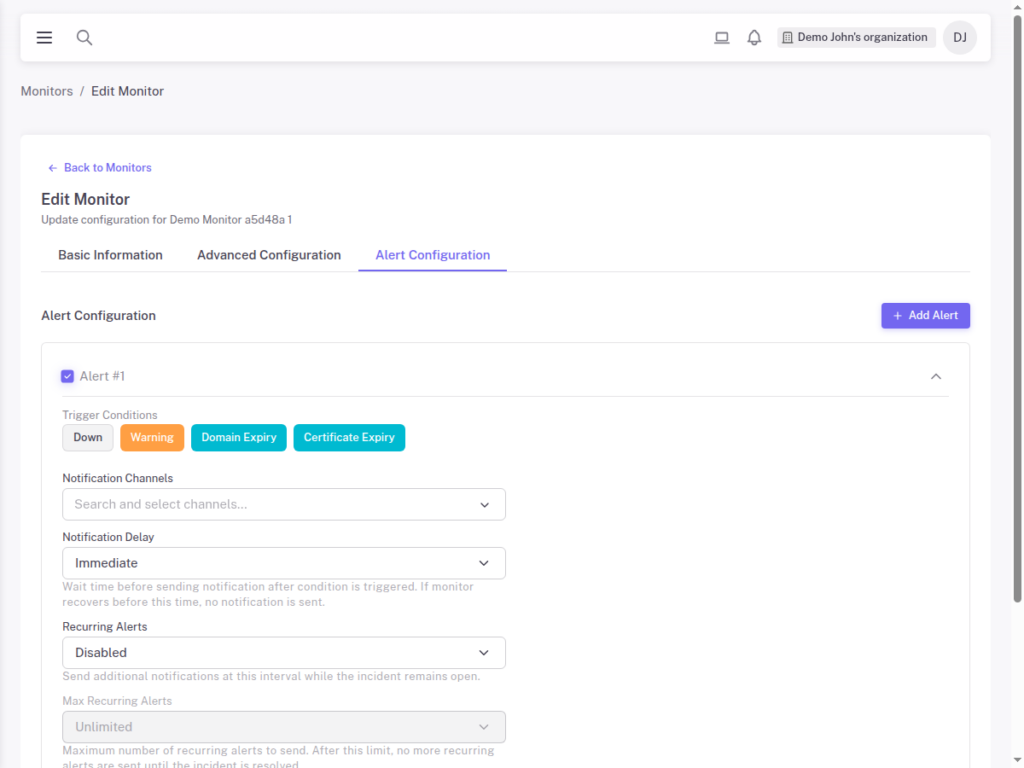This screenshot has height=768, width=1024.
Task: Click the search magnifier icon
Action: pos(85,38)
